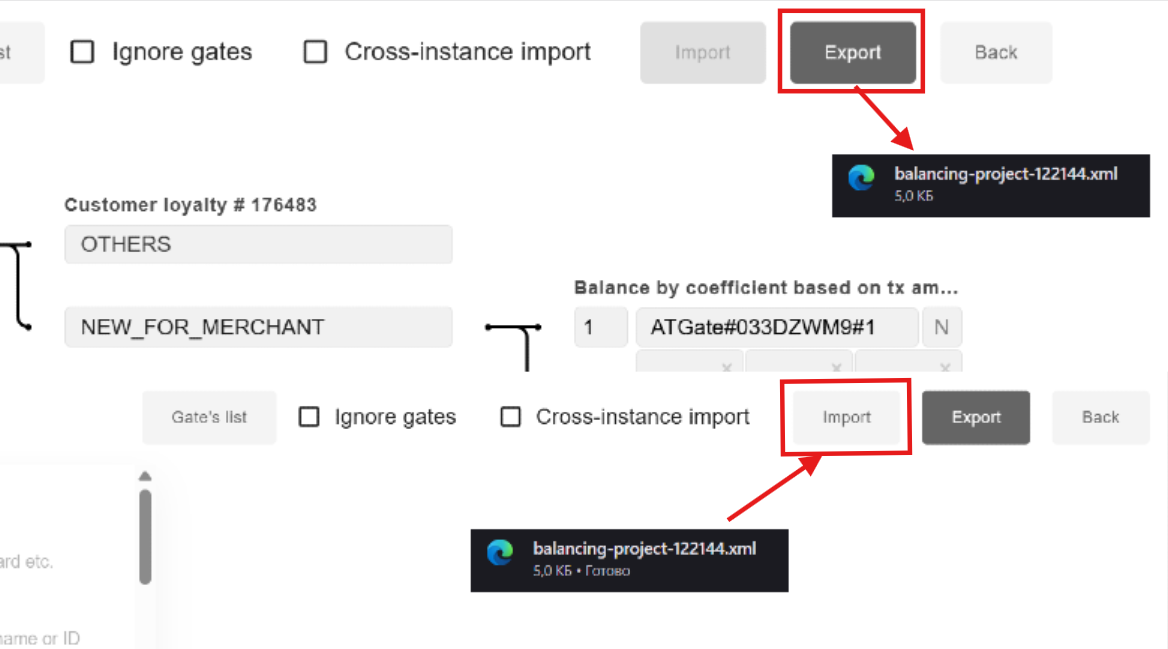Click the scrollbar up arrow in the list panel
1168x649 pixels.
pos(145,477)
